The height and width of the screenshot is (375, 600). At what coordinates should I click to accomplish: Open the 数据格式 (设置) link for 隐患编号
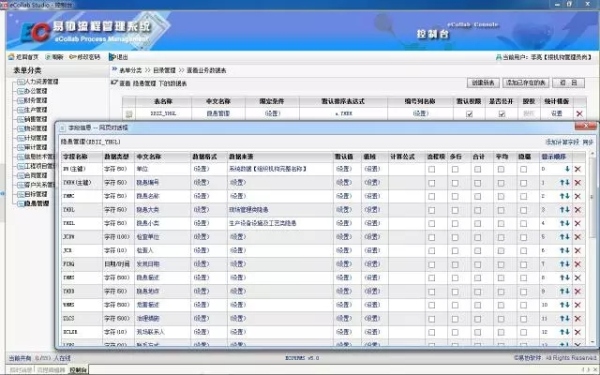click(201, 183)
